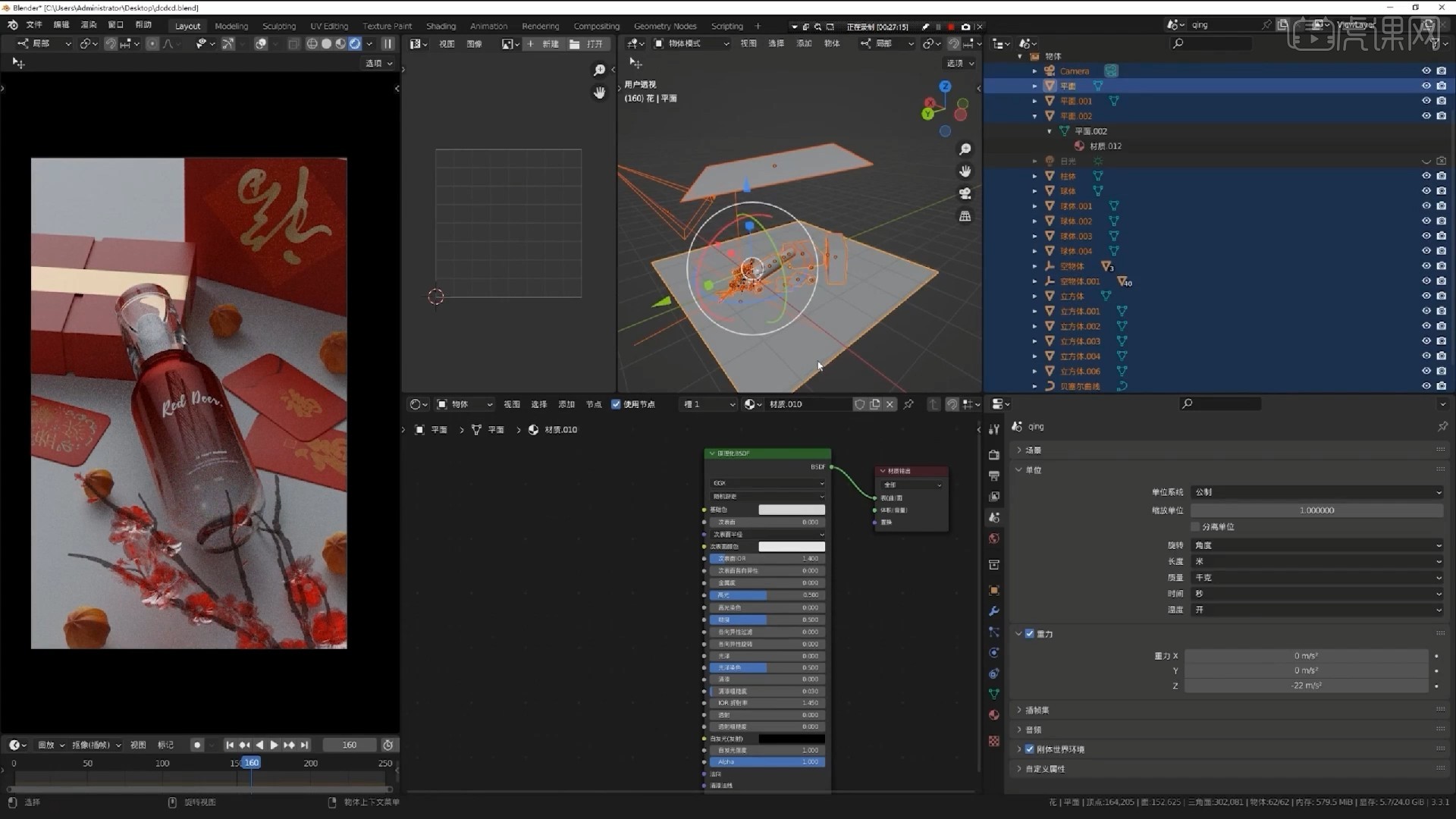Open the node editor 添加 menu
The image size is (1456, 819).
coord(566,404)
